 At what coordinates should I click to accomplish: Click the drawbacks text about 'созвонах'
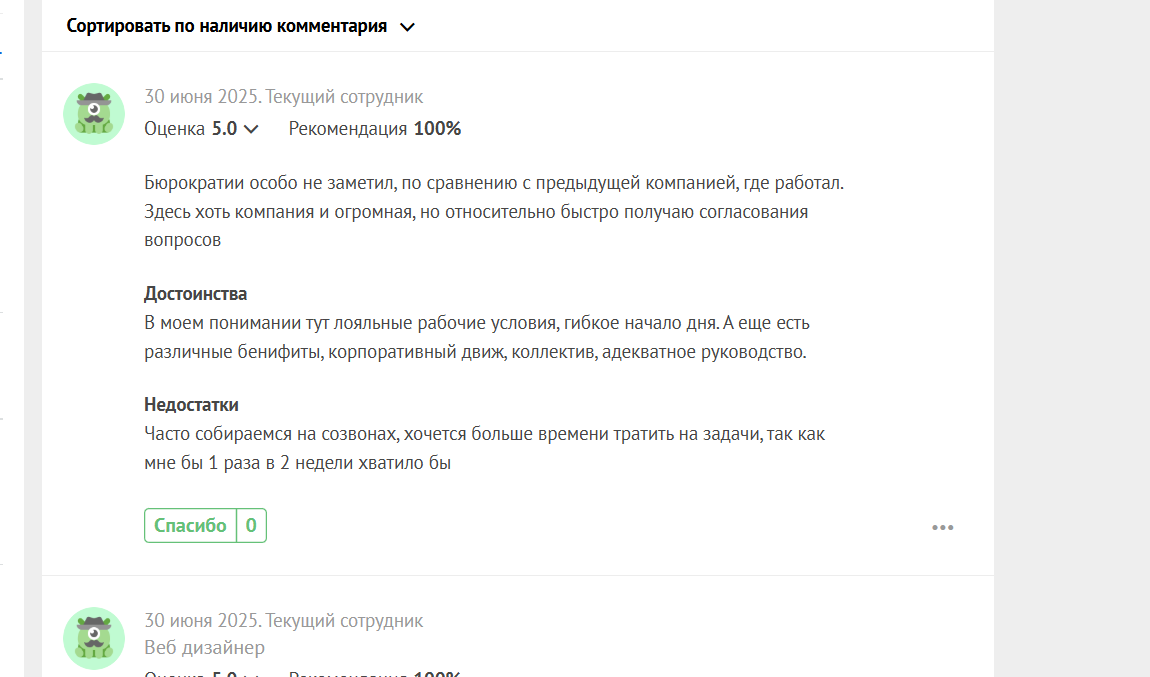pos(484,448)
